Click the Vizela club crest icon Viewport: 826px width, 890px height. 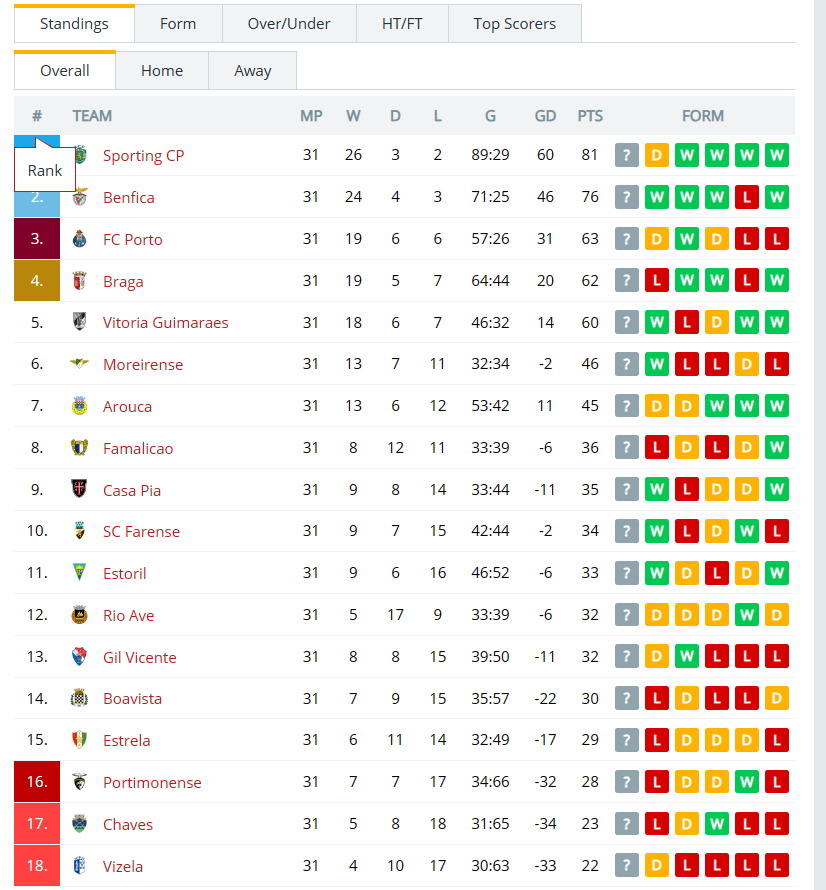coord(79,866)
